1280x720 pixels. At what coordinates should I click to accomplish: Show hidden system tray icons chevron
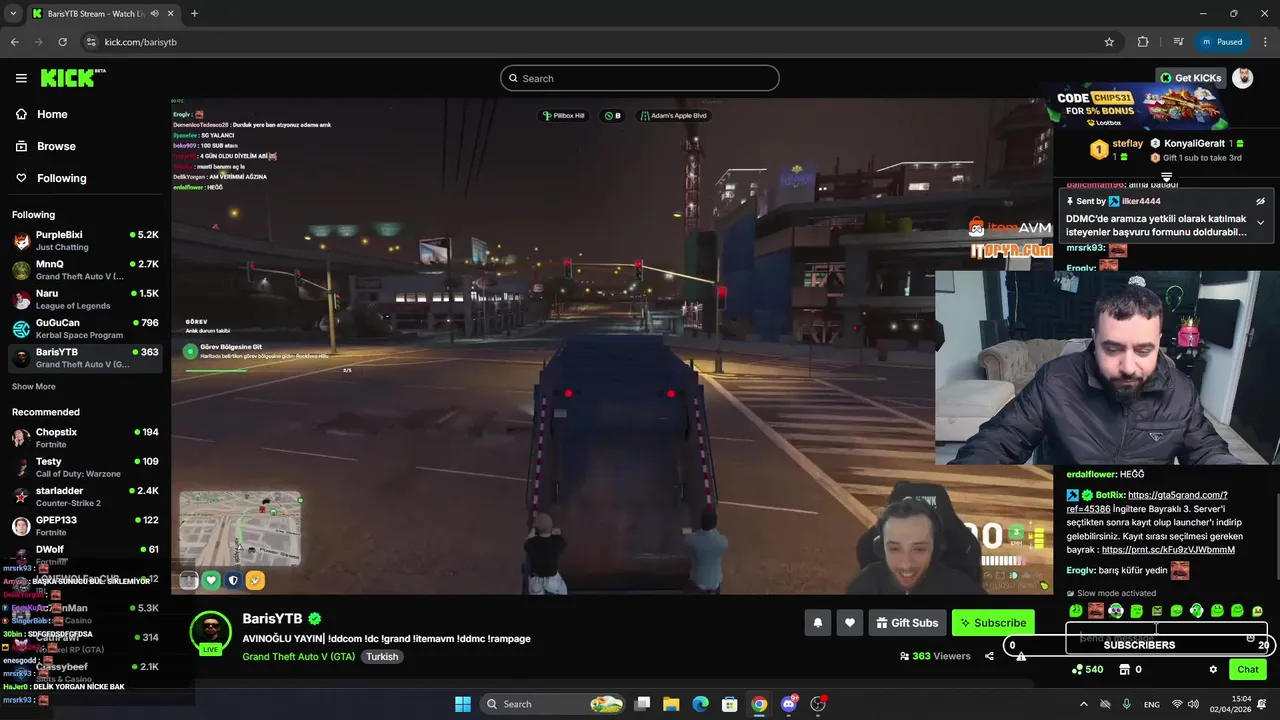click(x=1084, y=704)
